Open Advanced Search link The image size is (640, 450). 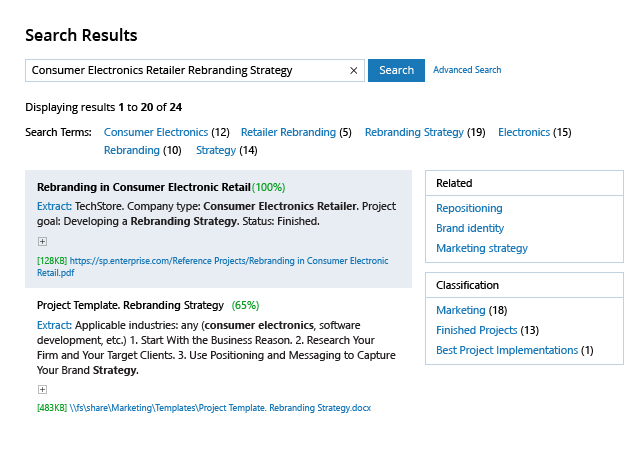click(467, 70)
